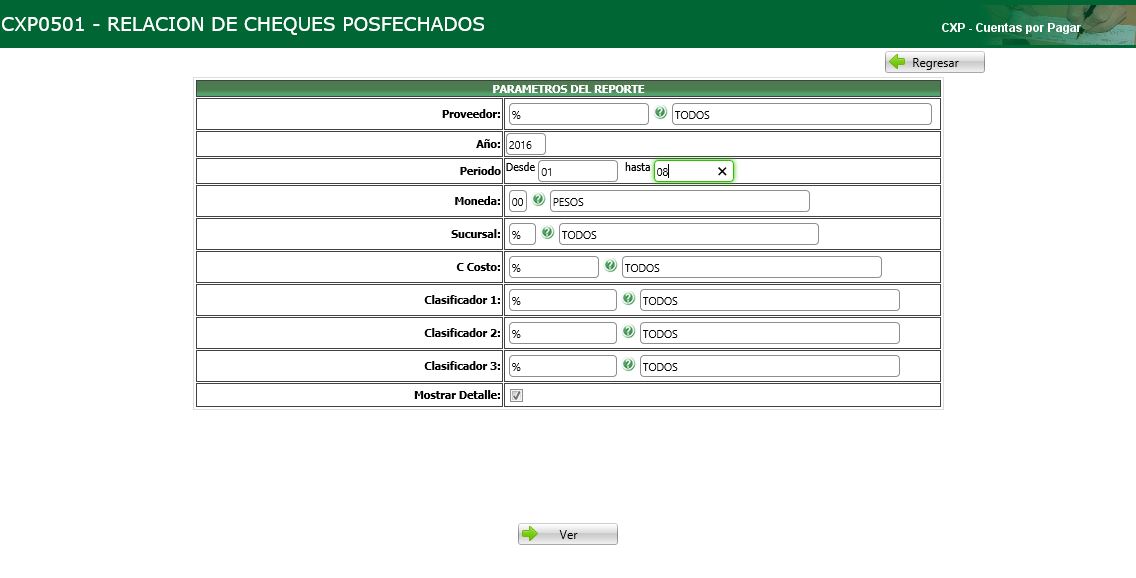Click the Proveedor code field containing %
Viewport: 1136px width, 578px height.
pos(577,113)
